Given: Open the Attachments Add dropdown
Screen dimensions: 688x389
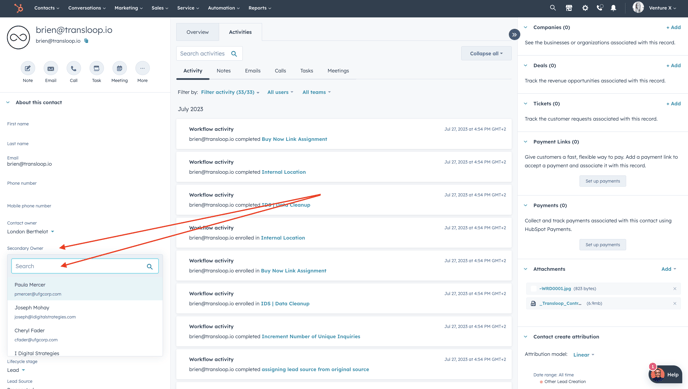Looking at the screenshot, I should (669, 269).
